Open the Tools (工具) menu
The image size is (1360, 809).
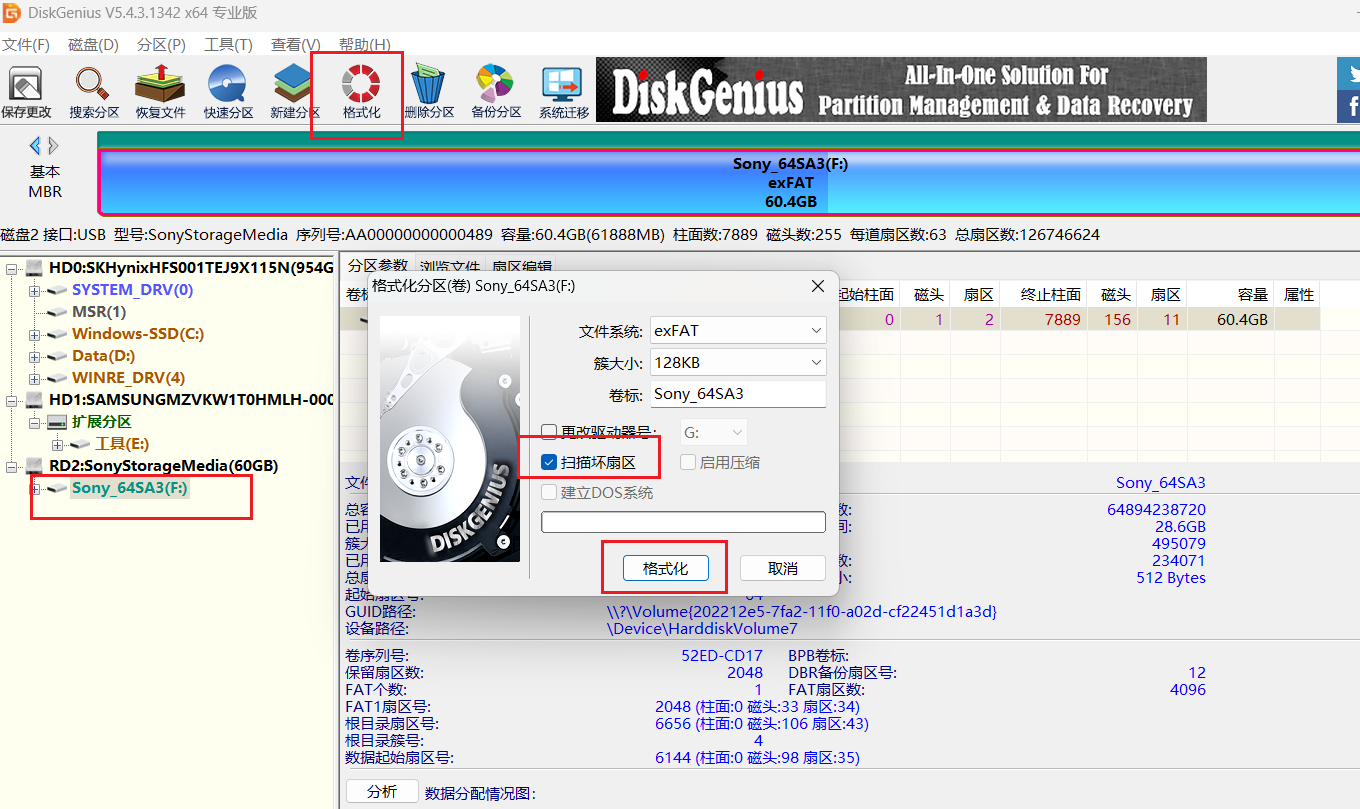tap(228, 45)
